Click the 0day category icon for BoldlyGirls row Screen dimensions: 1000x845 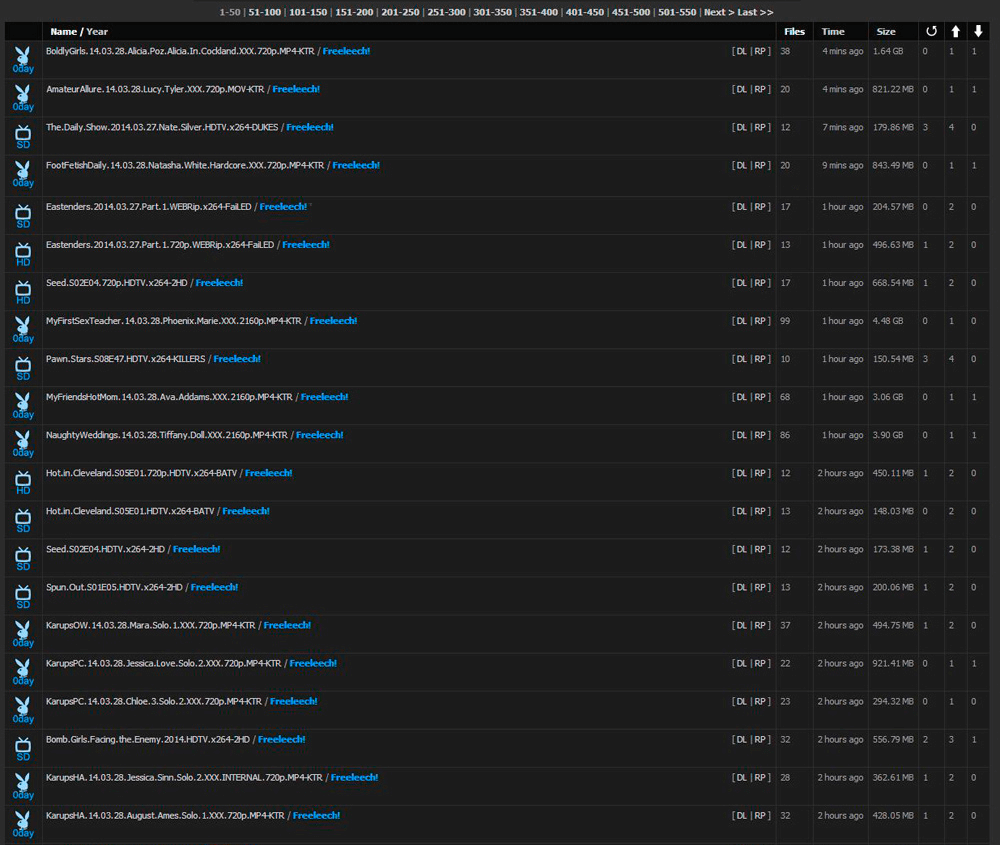23,60
